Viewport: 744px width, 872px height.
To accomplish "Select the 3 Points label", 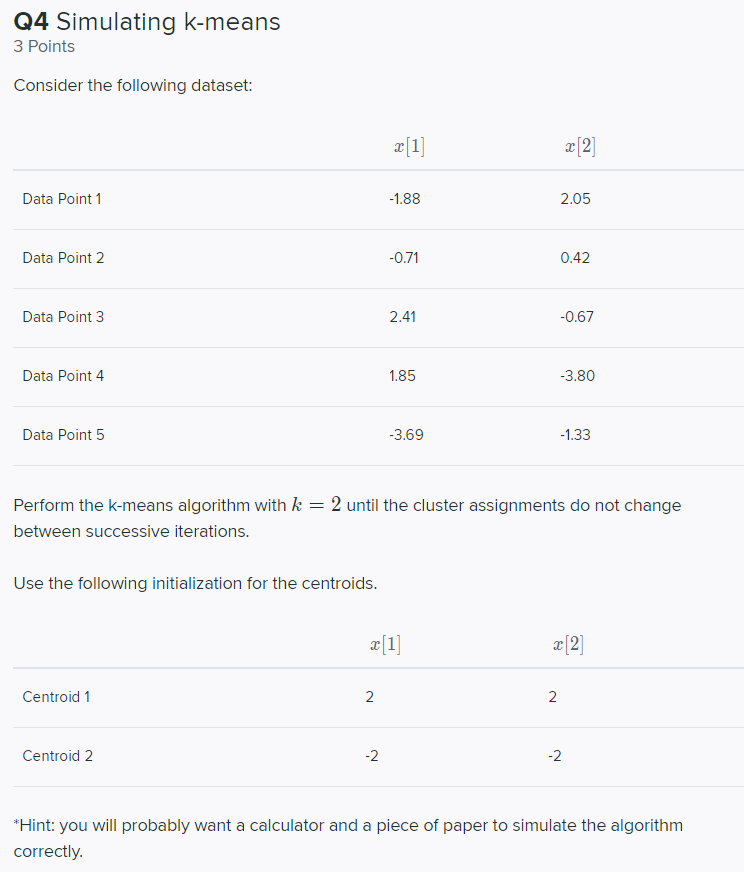I will coord(44,47).
